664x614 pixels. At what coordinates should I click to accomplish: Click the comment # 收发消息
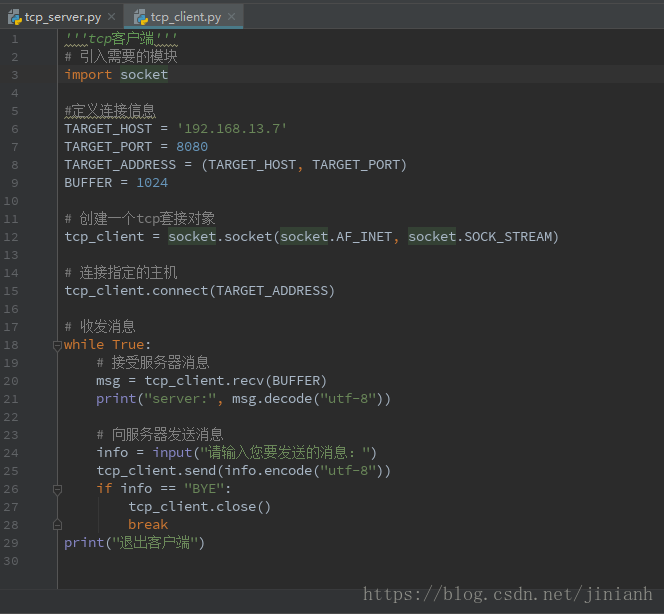pyautogui.click(x=100, y=327)
